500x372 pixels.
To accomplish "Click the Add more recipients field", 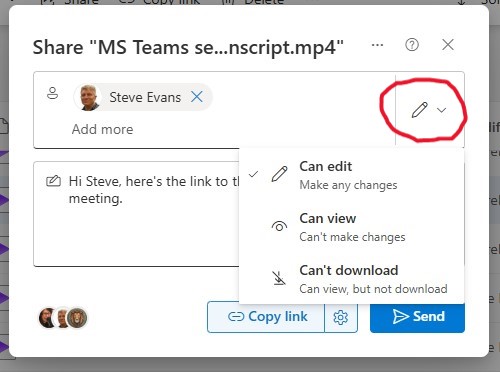I will [x=103, y=129].
